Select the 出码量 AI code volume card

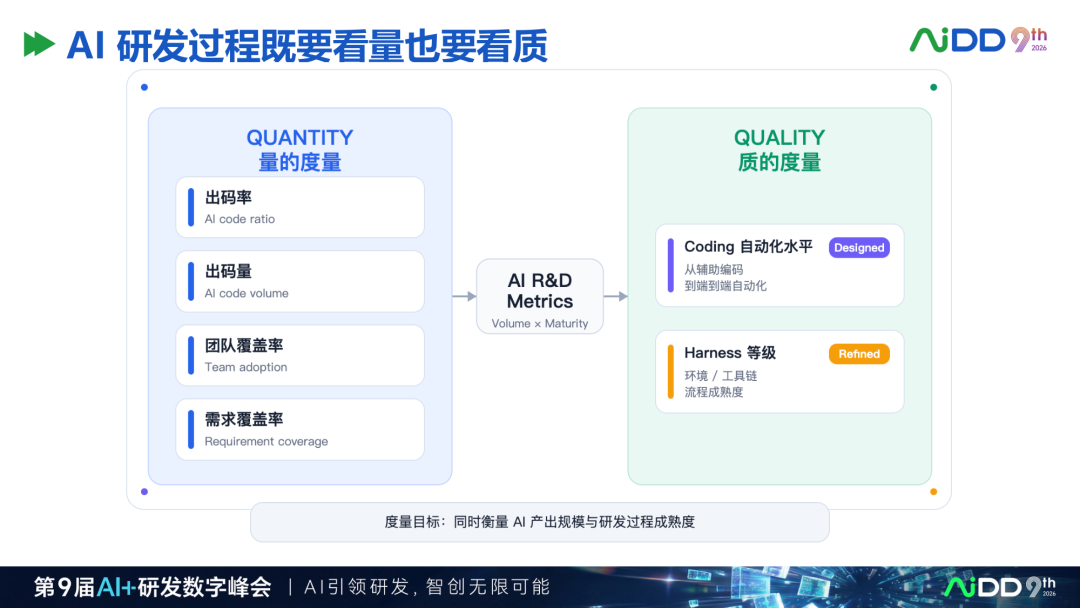coord(300,282)
